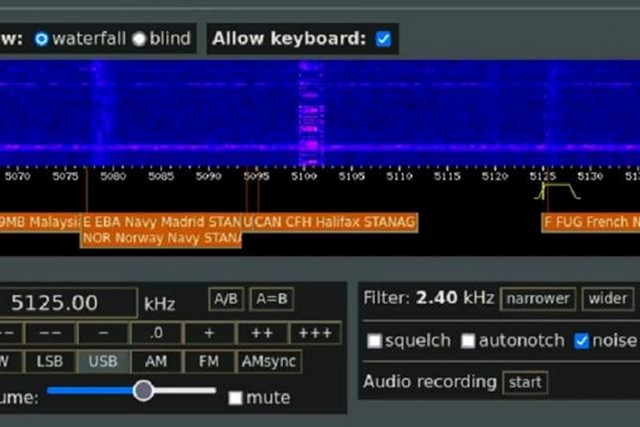This screenshot has height=427, width=640.
Task: Click the volume slider handle
Action: (x=144, y=390)
